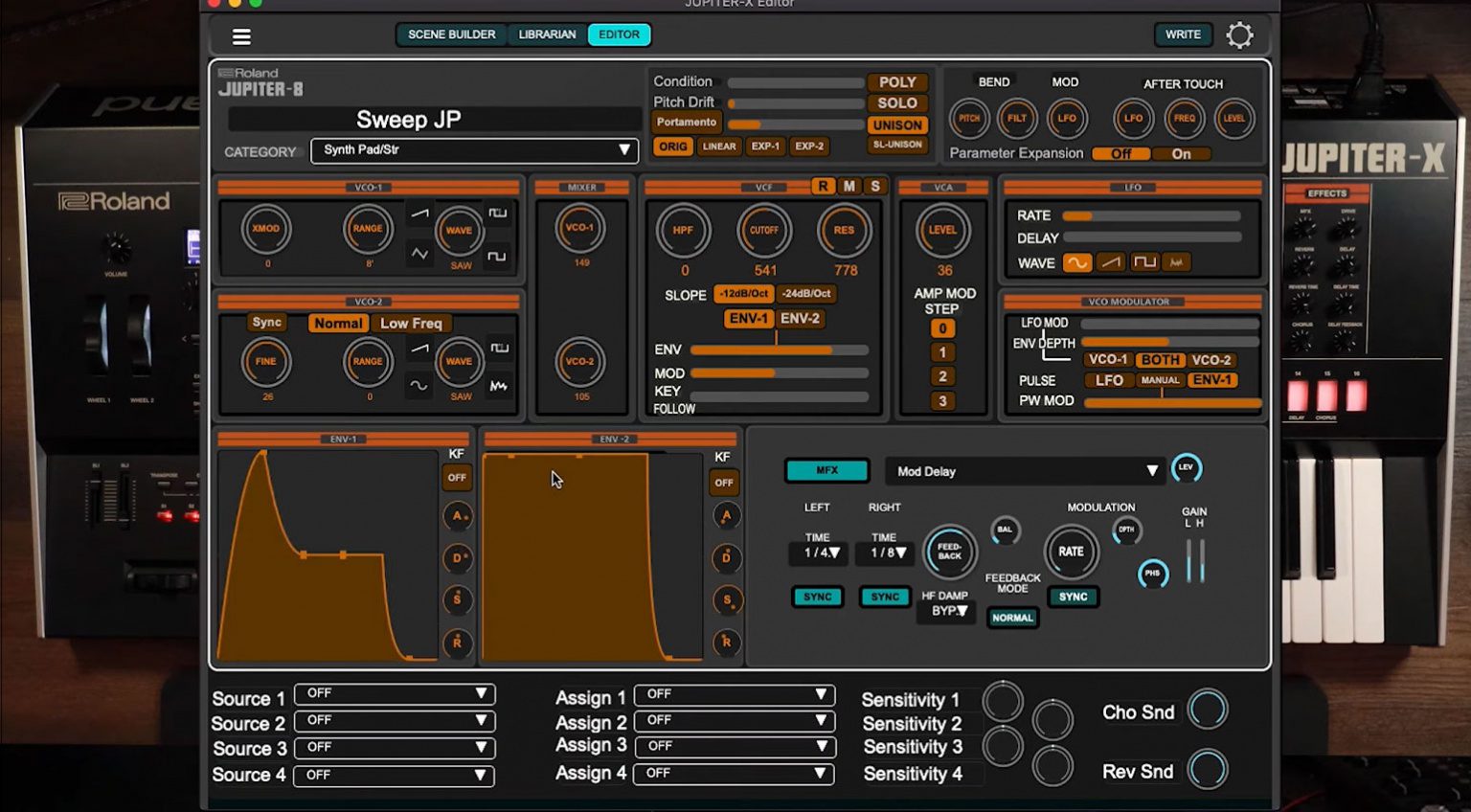Enable Parameter Expansion On

(1181, 154)
